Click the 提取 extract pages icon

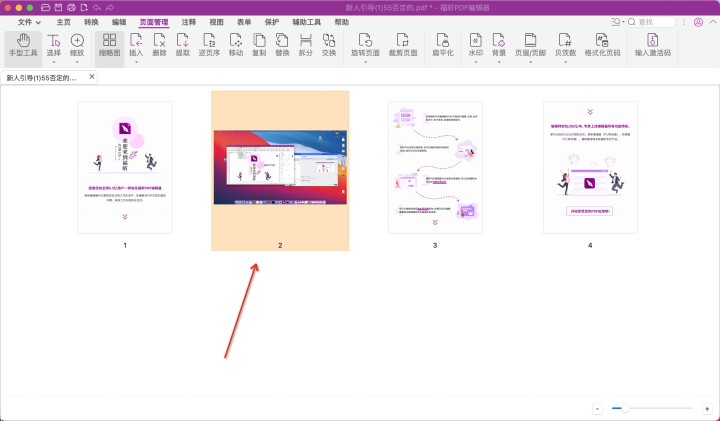(x=183, y=45)
